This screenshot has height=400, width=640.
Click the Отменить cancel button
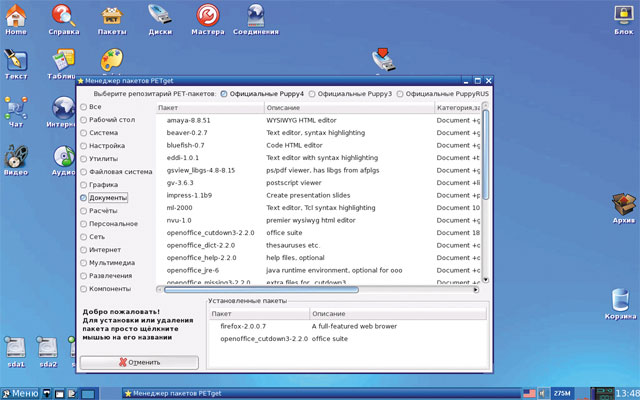coord(139,362)
